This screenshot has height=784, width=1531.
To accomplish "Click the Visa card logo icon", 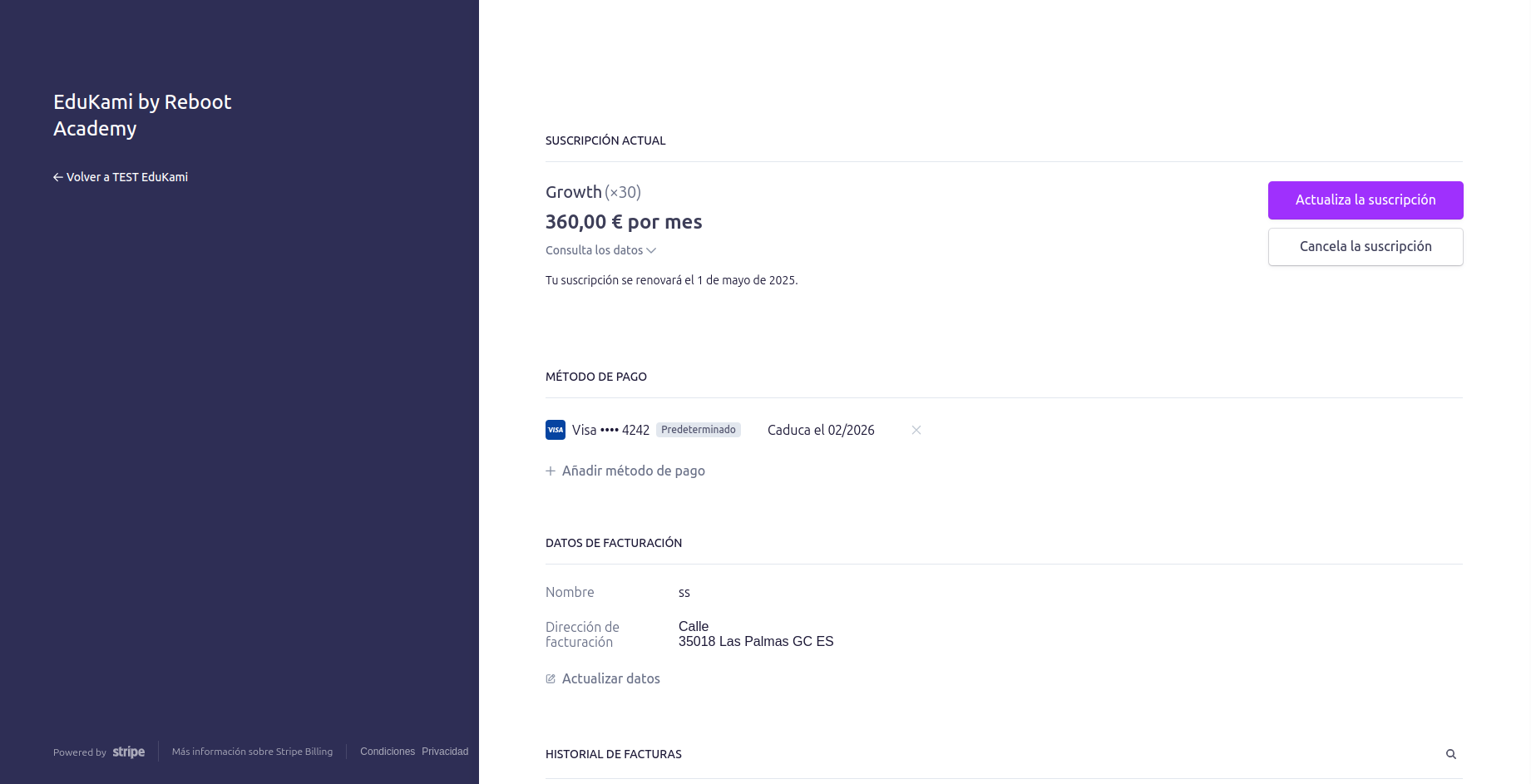I will click(556, 430).
